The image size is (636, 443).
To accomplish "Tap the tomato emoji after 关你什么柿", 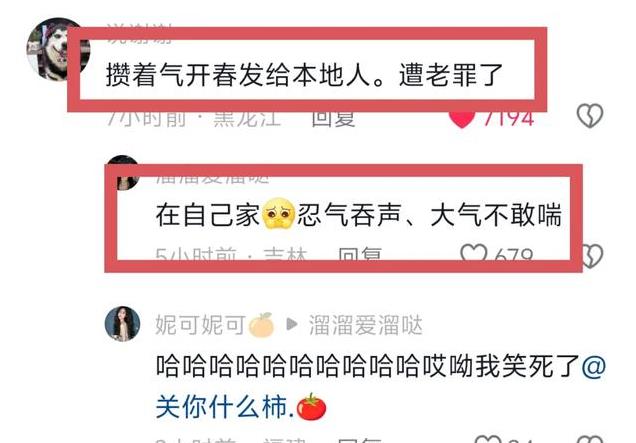I will (312, 406).
